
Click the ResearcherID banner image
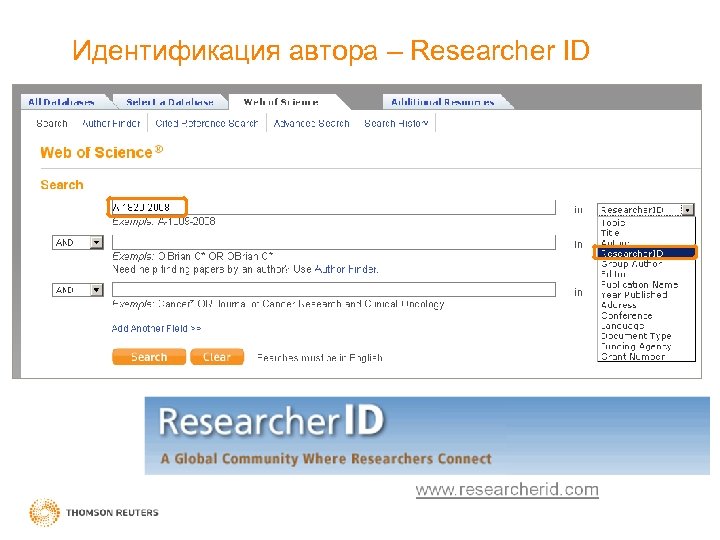pyautogui.click(x=427, y=435)
